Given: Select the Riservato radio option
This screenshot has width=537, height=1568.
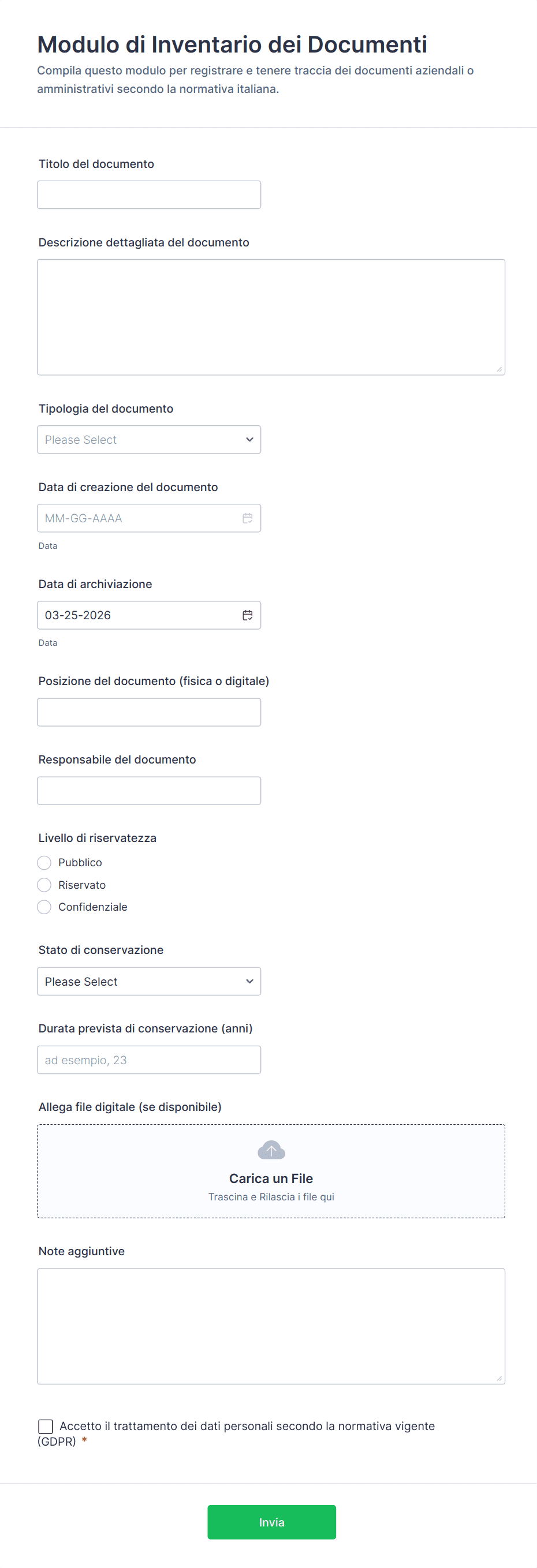Looking at the screenshot, I should point(44,885).
